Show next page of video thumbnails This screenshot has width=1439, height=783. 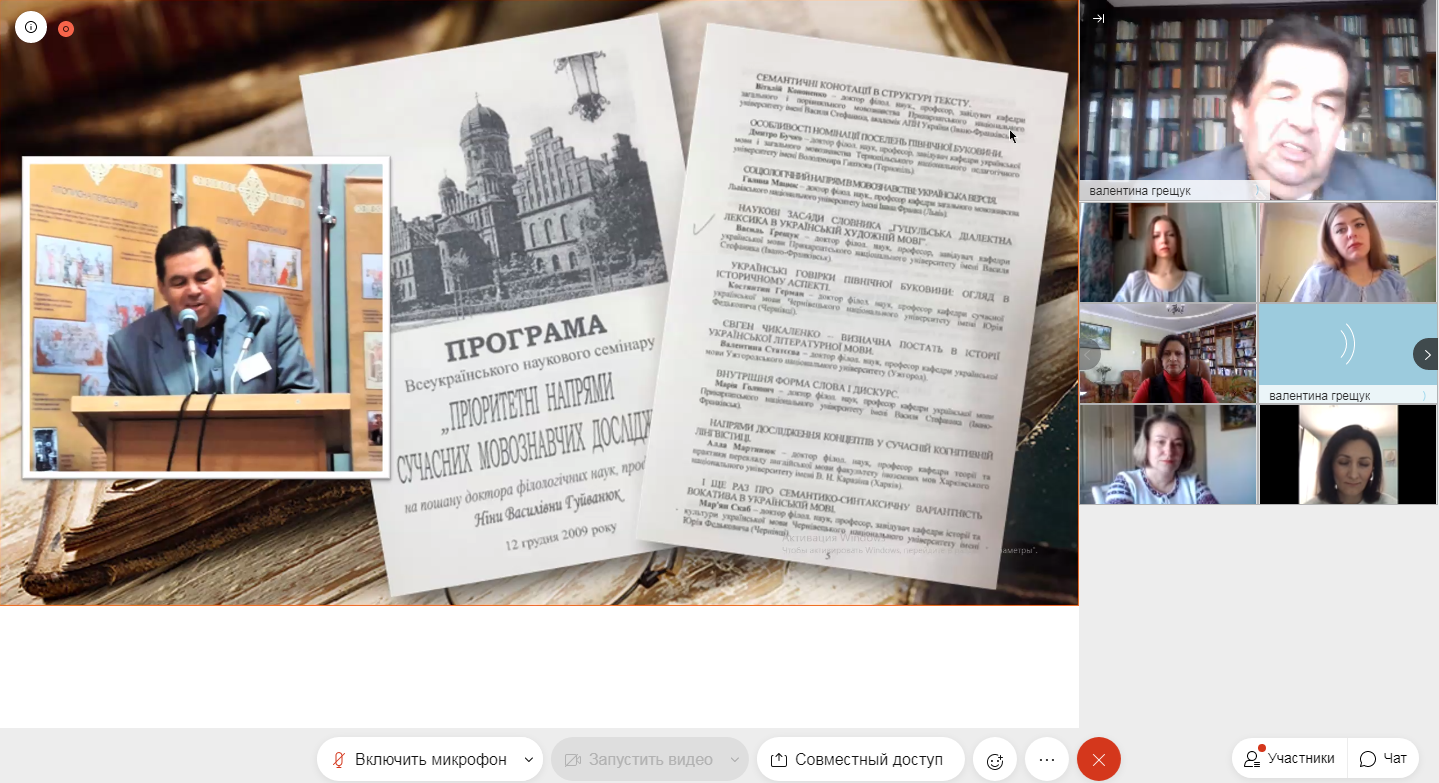click(x=1426, y=354)
